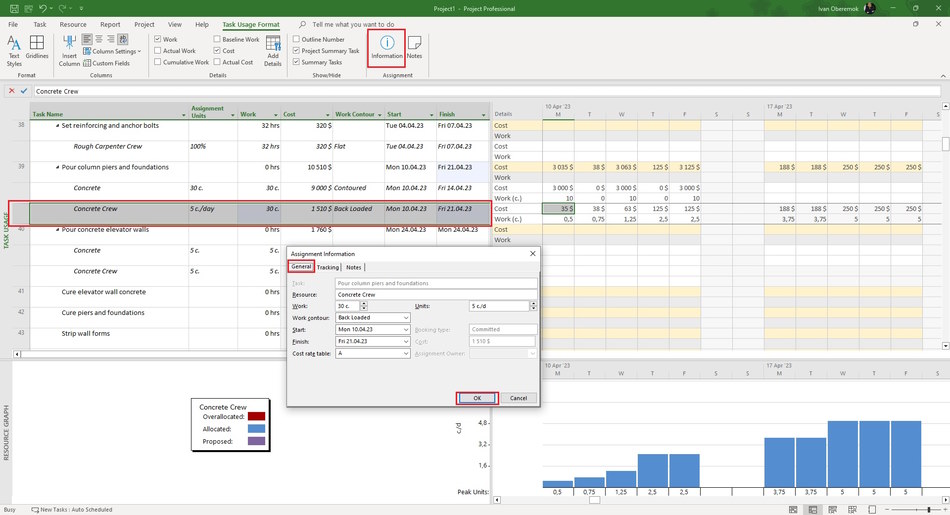Align column text right
The width and height of the screenshot is (950, 515).
click(x=110, y=39)
